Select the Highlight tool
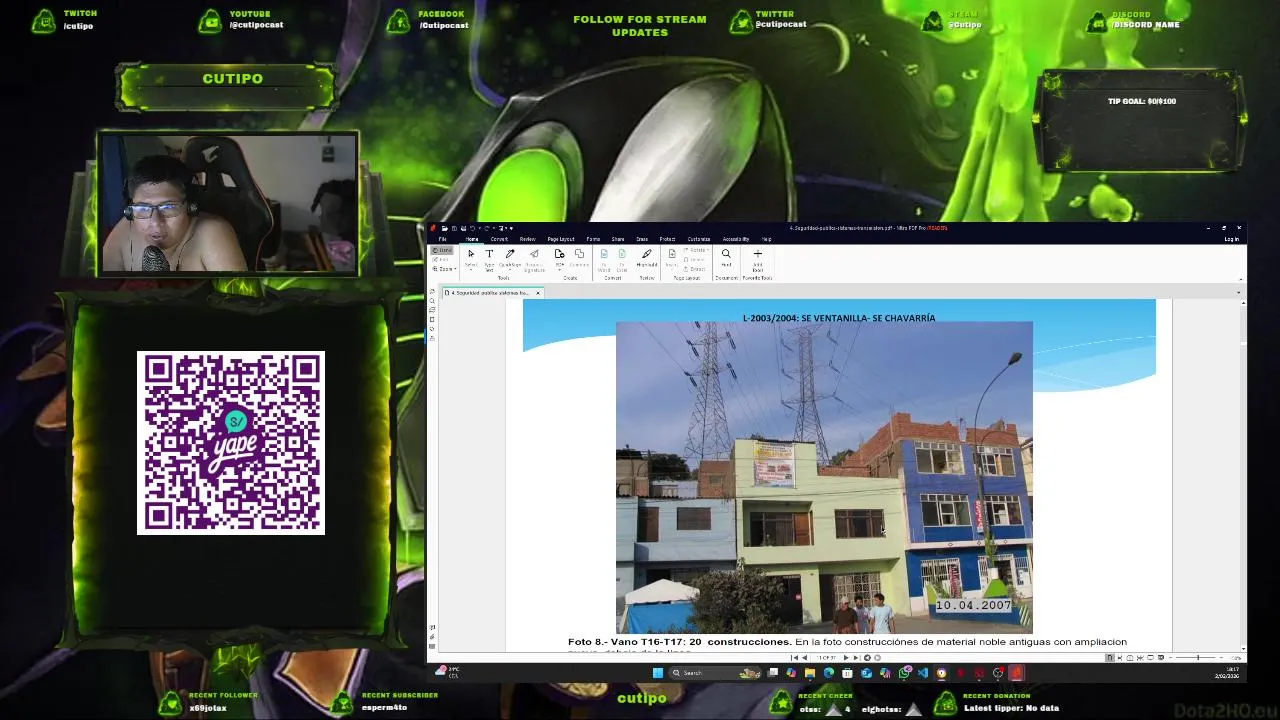1280x720 pixels. [647, 258]
